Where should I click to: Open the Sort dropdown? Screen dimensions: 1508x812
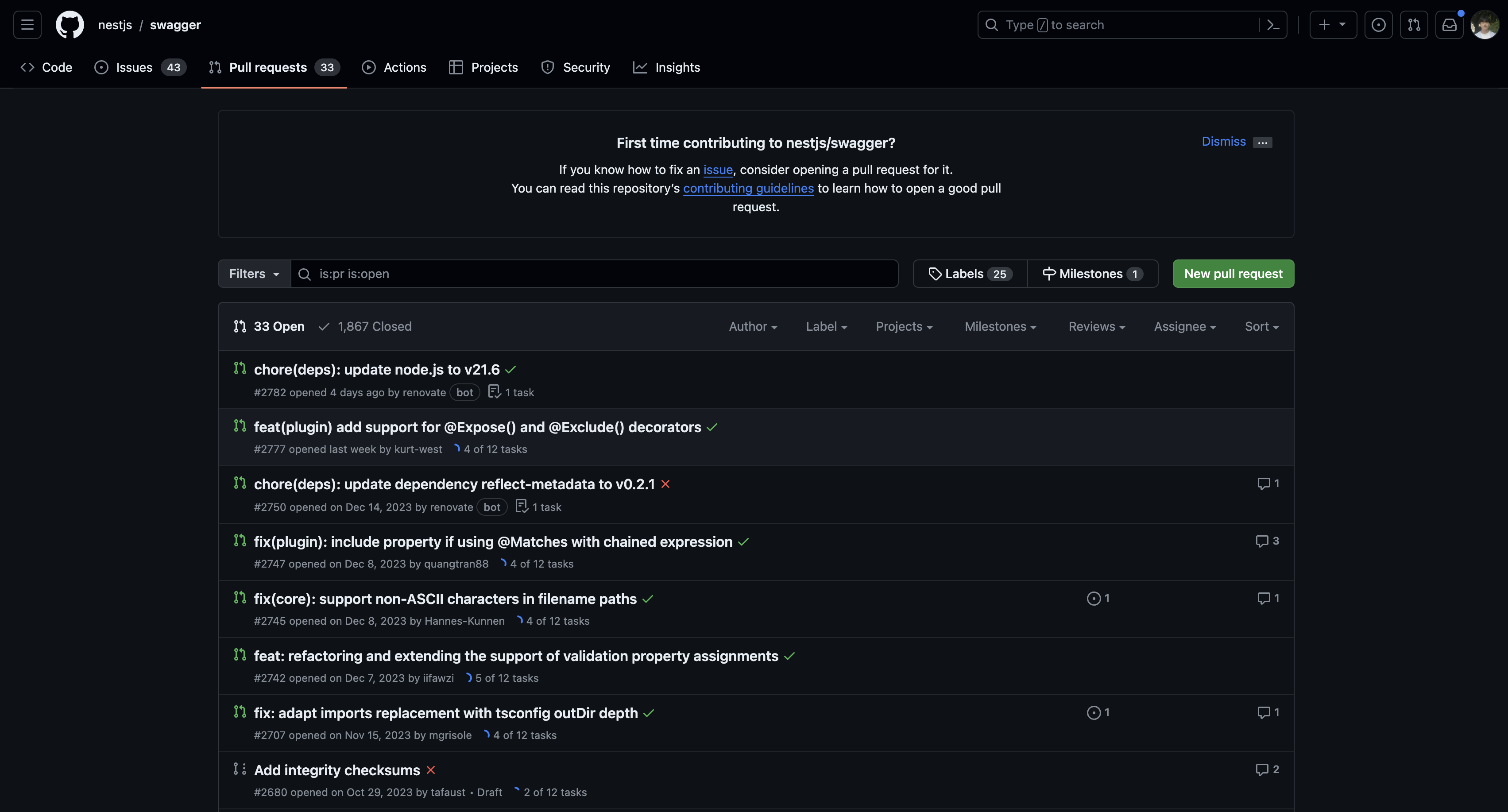(x=1261, y=327)
